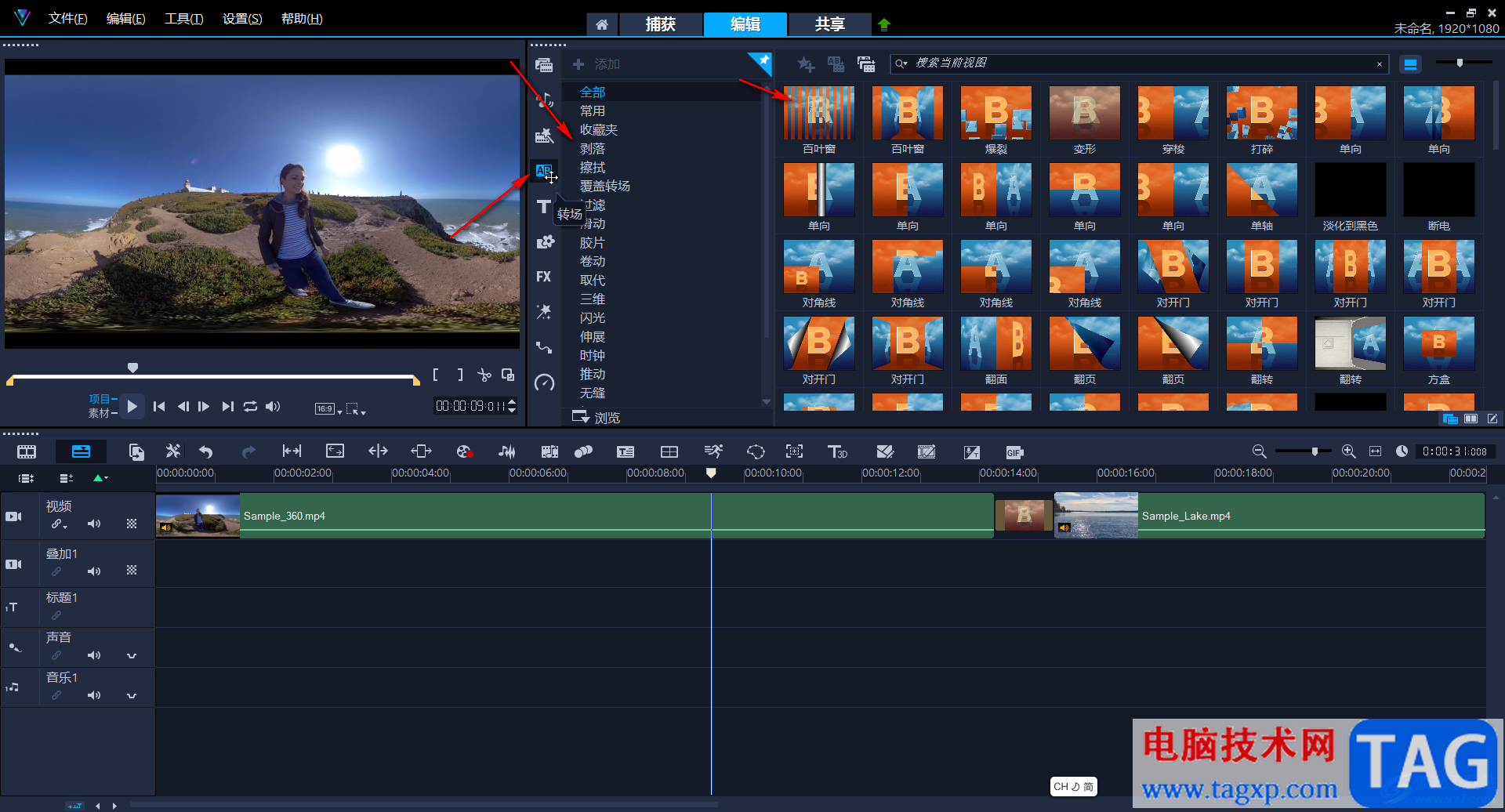Click the thumbnail size slider handle
The image size is (1505, 812).
[1460, 63]
